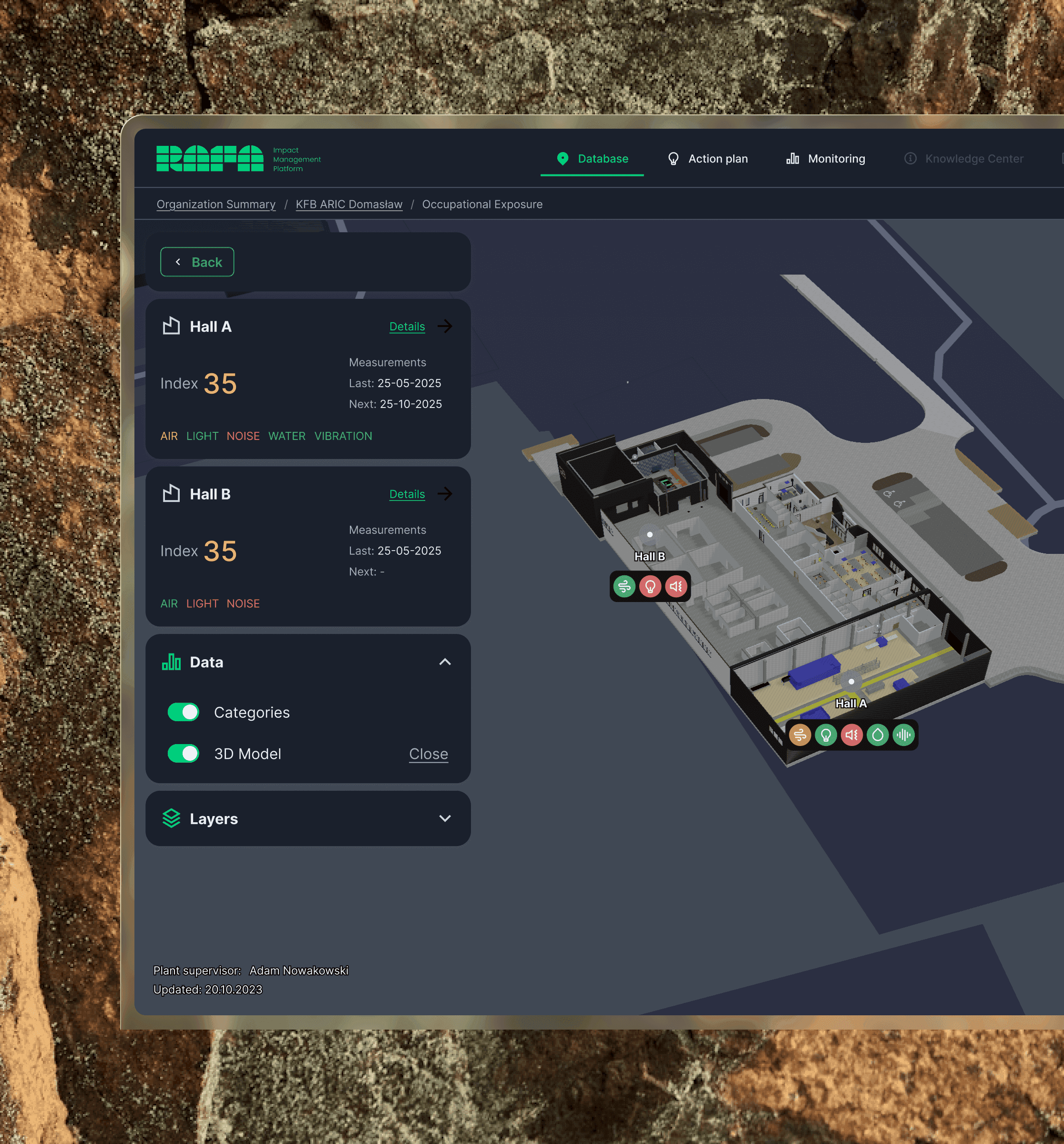
Task: Click Close link beside 3D Model
Action: (428, 754)
